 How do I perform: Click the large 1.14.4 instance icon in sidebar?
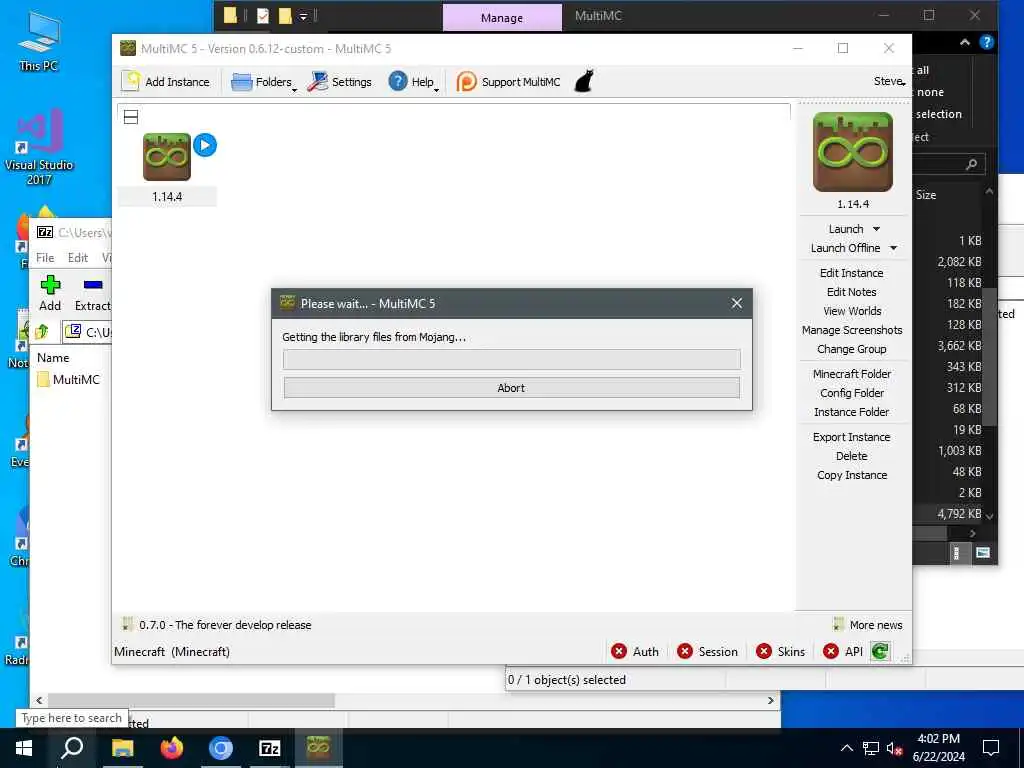(852, 152)
